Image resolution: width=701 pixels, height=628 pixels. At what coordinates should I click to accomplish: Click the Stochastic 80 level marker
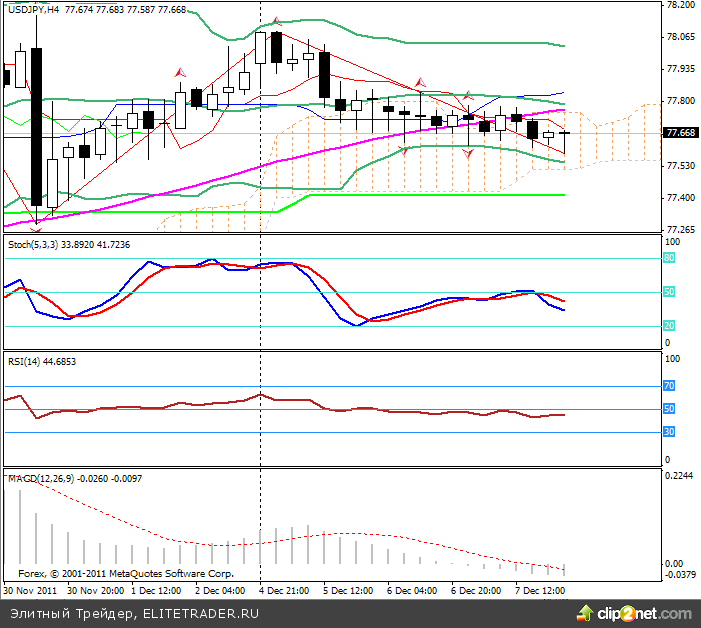[670, 258]
